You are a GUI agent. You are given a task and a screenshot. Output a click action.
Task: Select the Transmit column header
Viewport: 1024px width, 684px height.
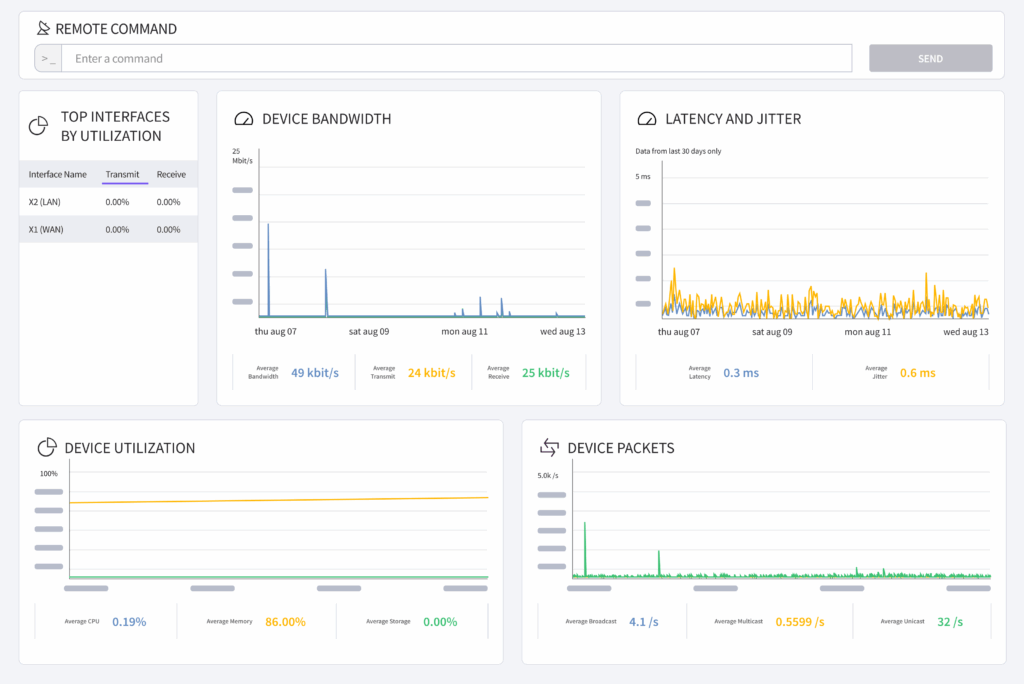122,174
